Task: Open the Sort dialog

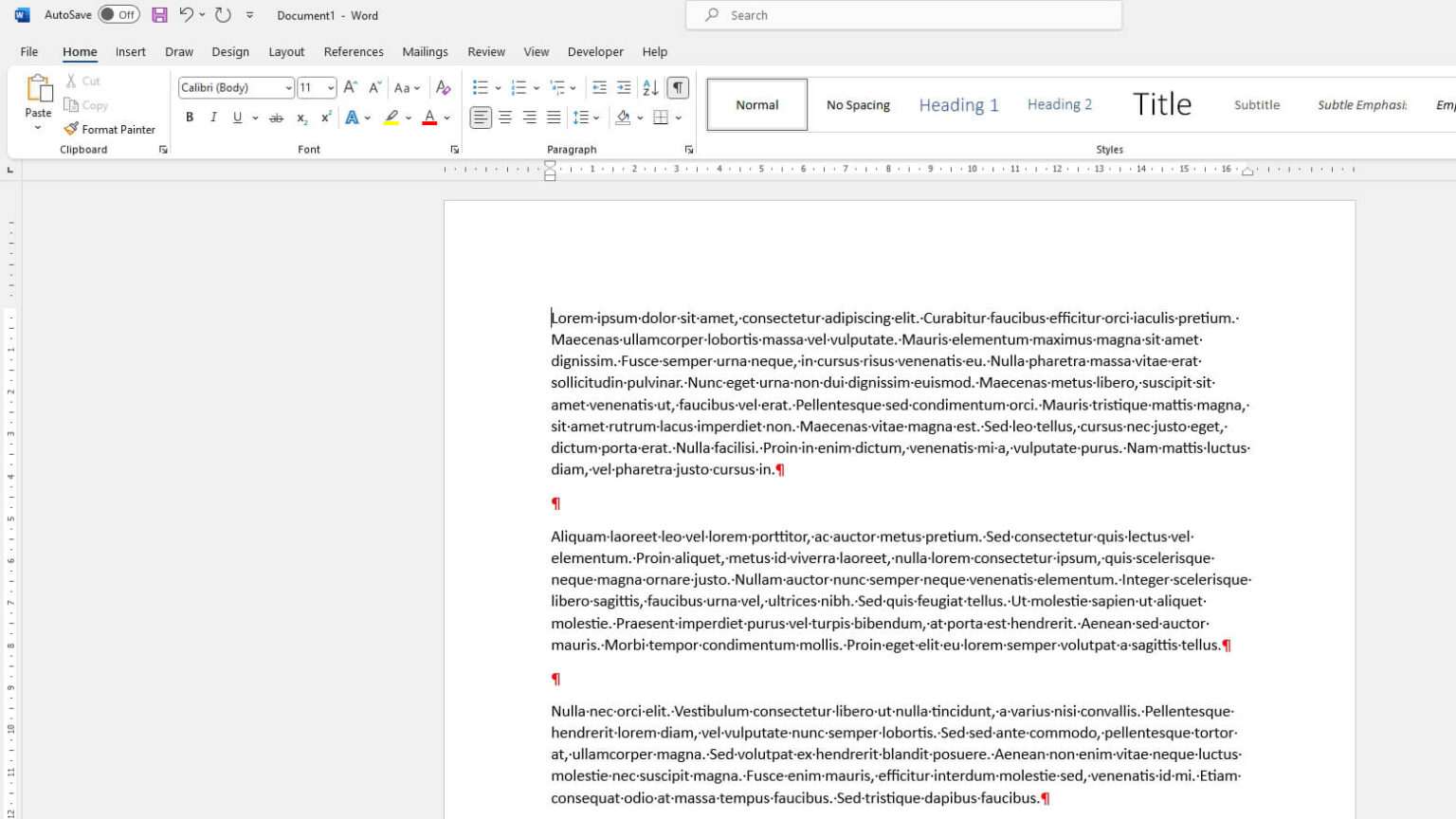Action: [x=650, y=87]
